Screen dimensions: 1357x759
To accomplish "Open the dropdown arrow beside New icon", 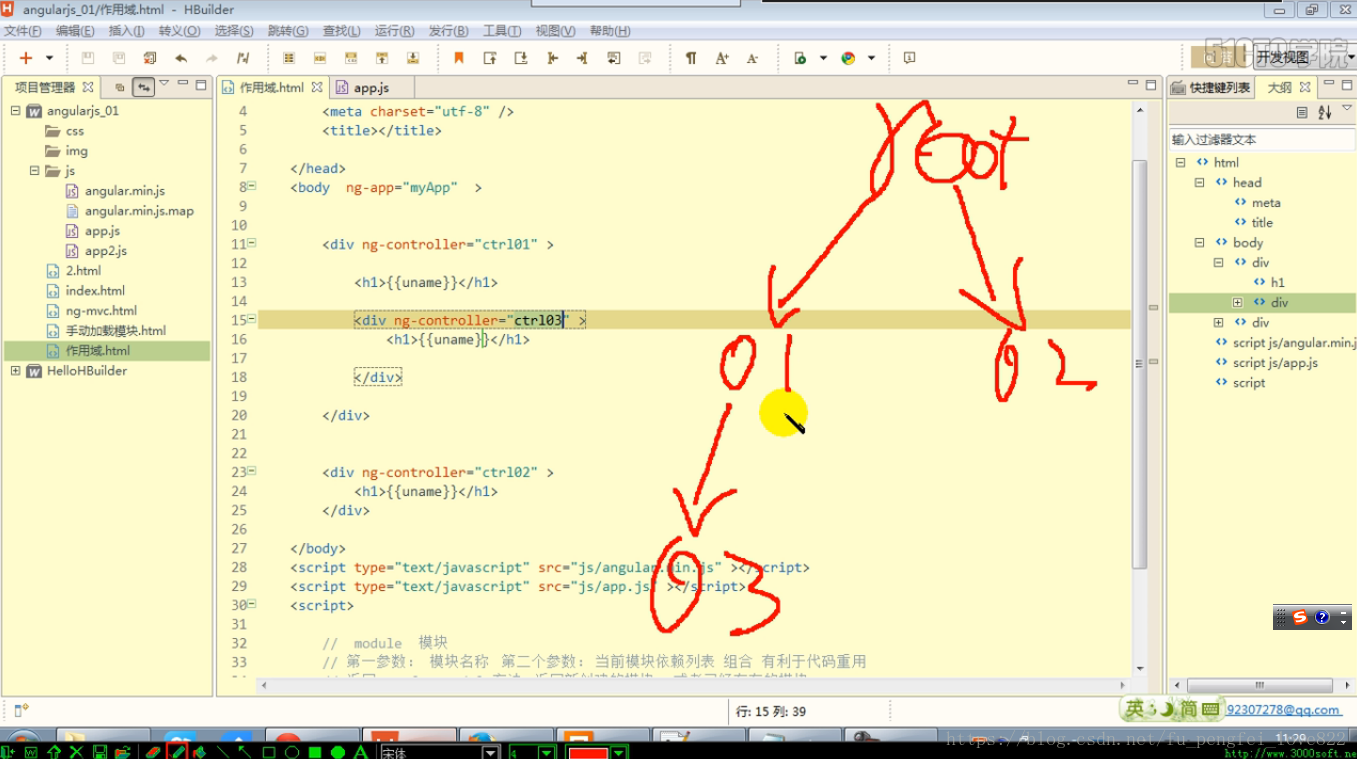I will (49, 58).
